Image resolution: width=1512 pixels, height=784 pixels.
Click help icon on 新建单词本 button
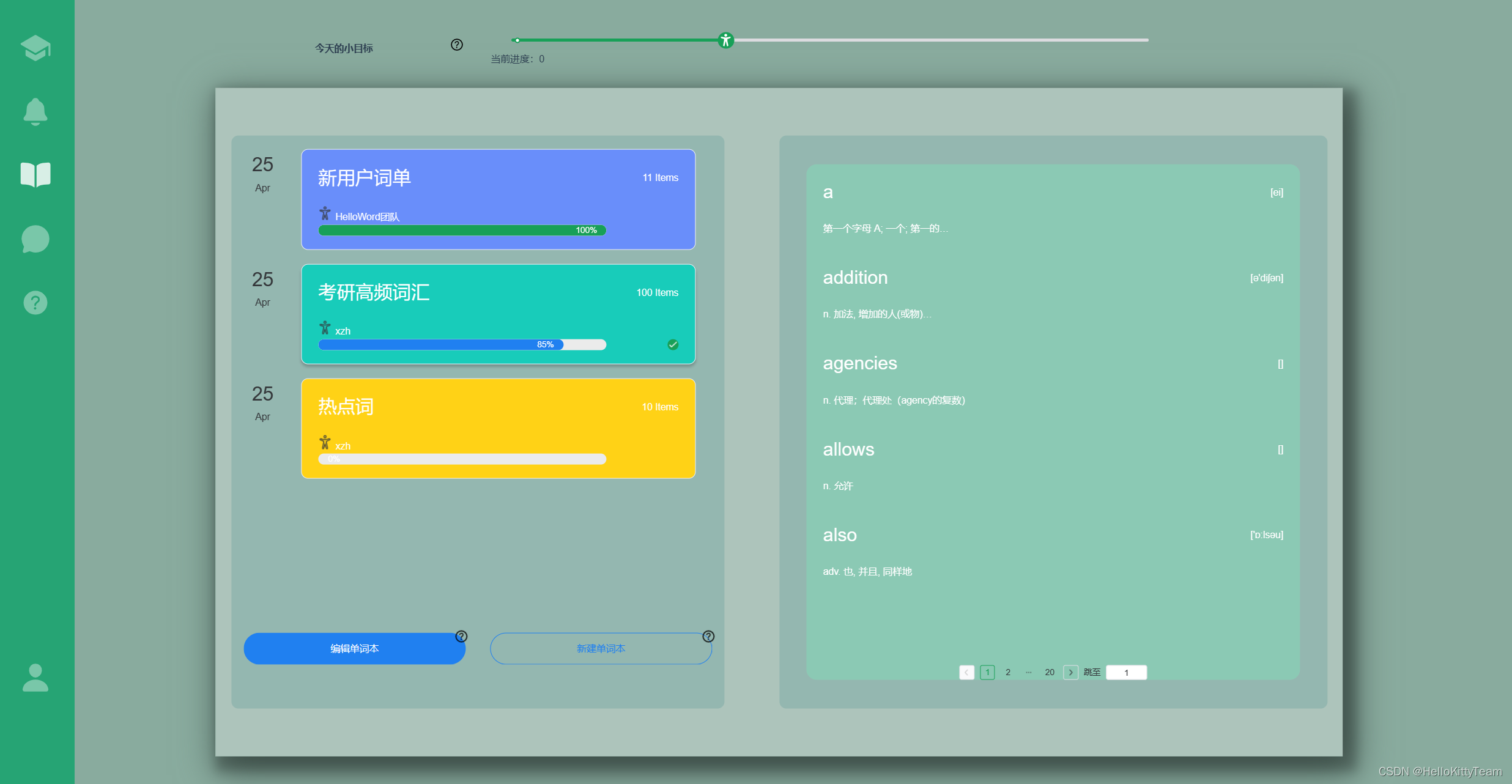(708, 637)
